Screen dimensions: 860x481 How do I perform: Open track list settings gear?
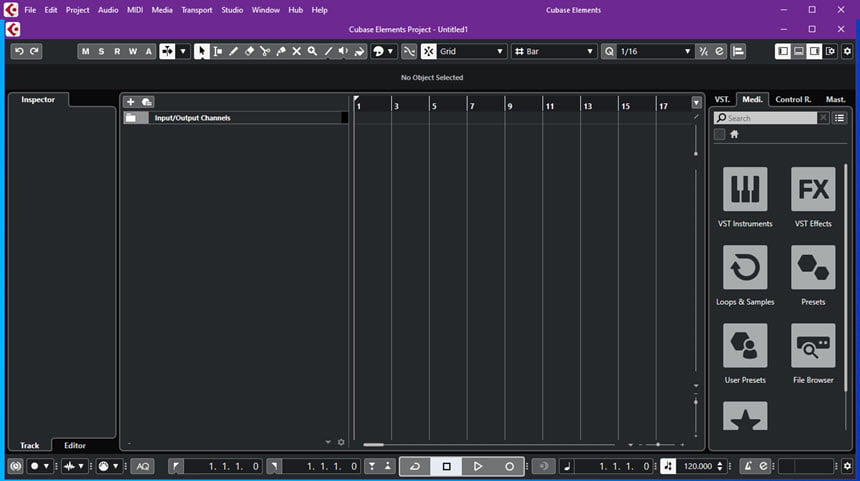[x=341, y=442]
